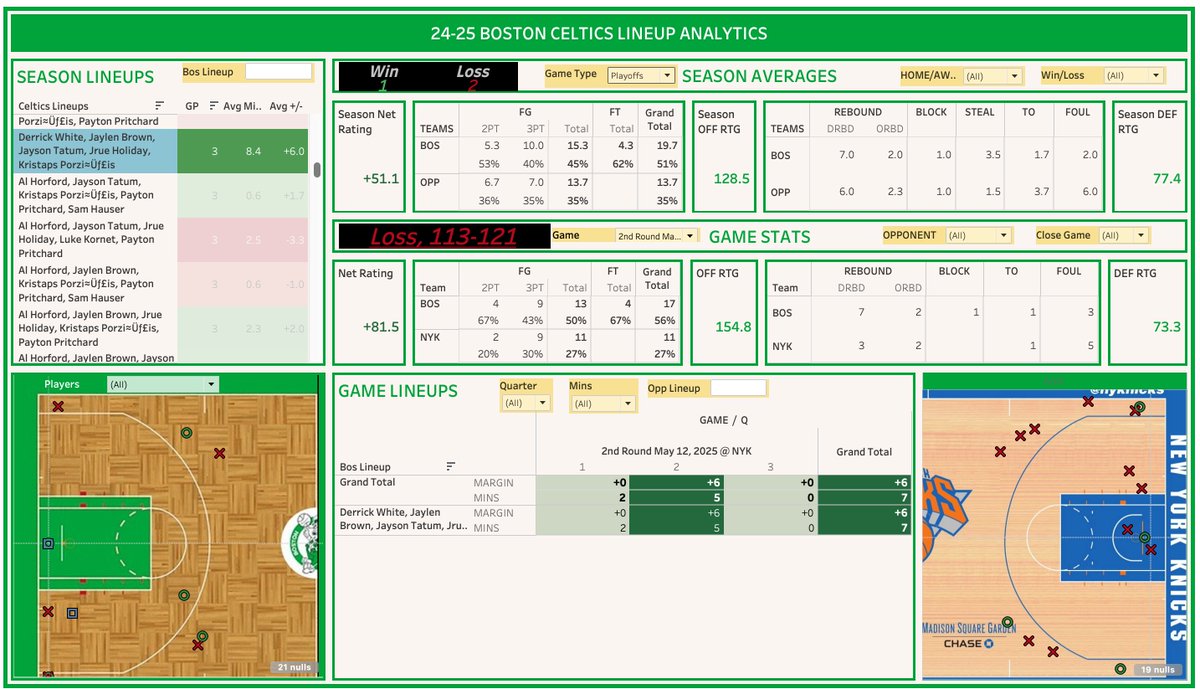Select the lineup containing Luke Kornet
This screenshot has height=689, width=1200.
(162, 240)
